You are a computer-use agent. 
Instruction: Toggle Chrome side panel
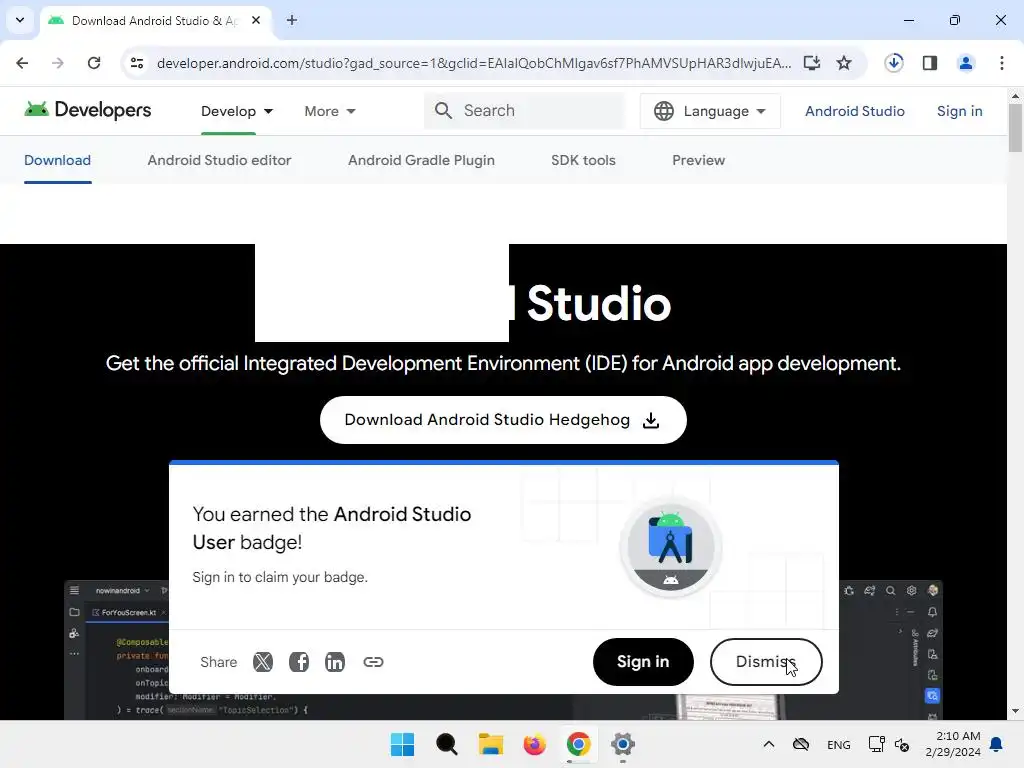(930, 63)
